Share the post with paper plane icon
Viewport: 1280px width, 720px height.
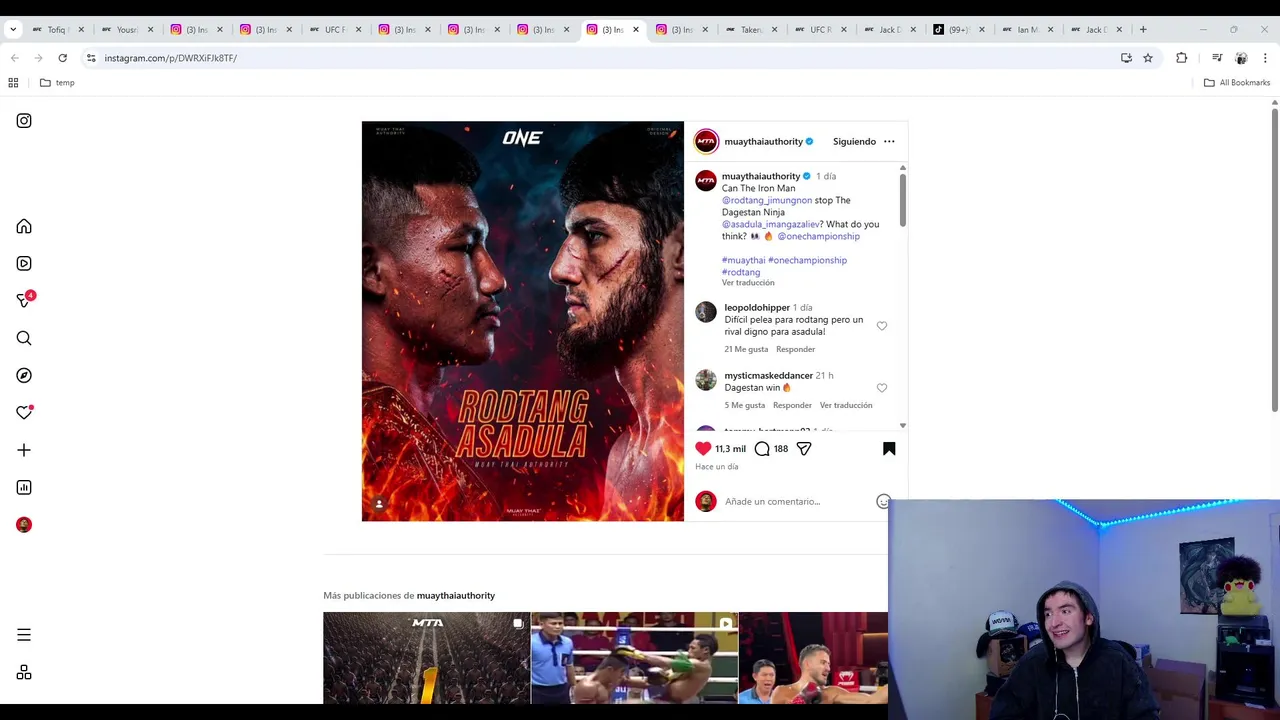coord(804,449)
